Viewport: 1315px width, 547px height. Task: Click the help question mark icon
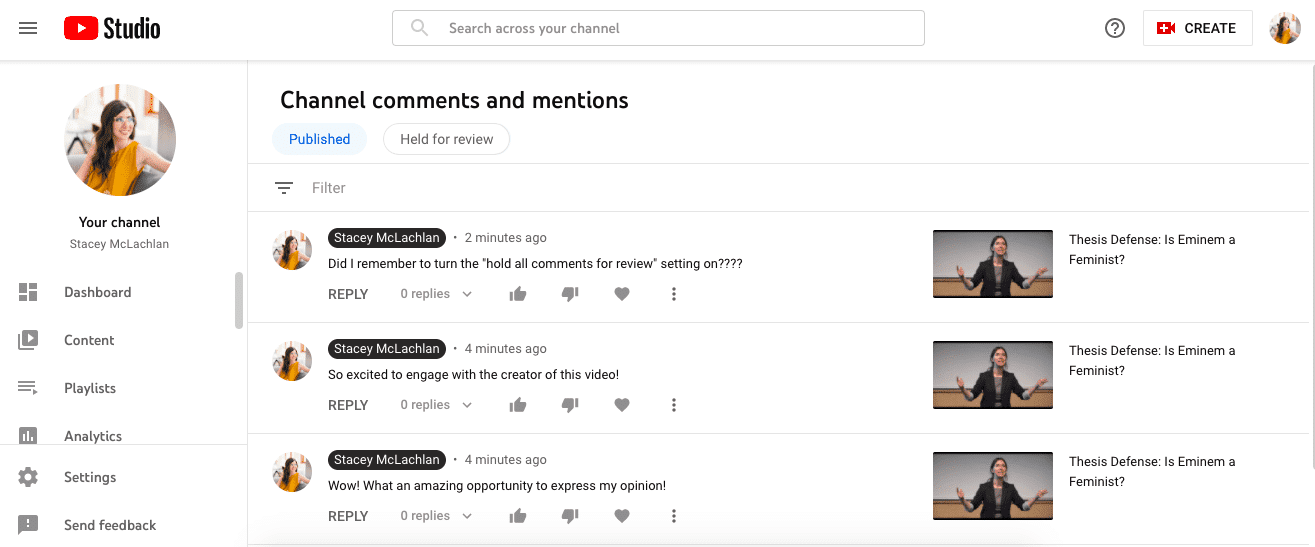tap(1115, 28)
